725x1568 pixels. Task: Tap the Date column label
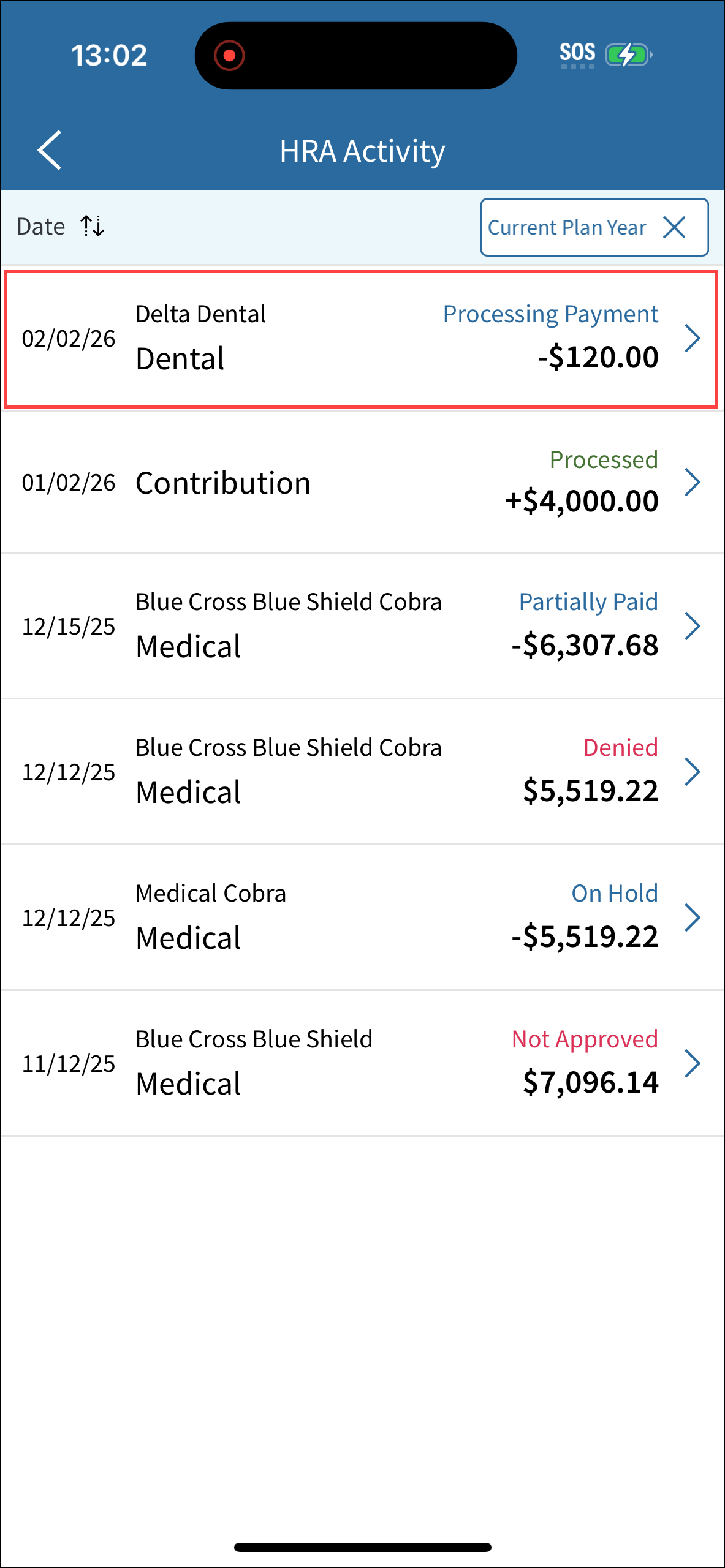41,227
